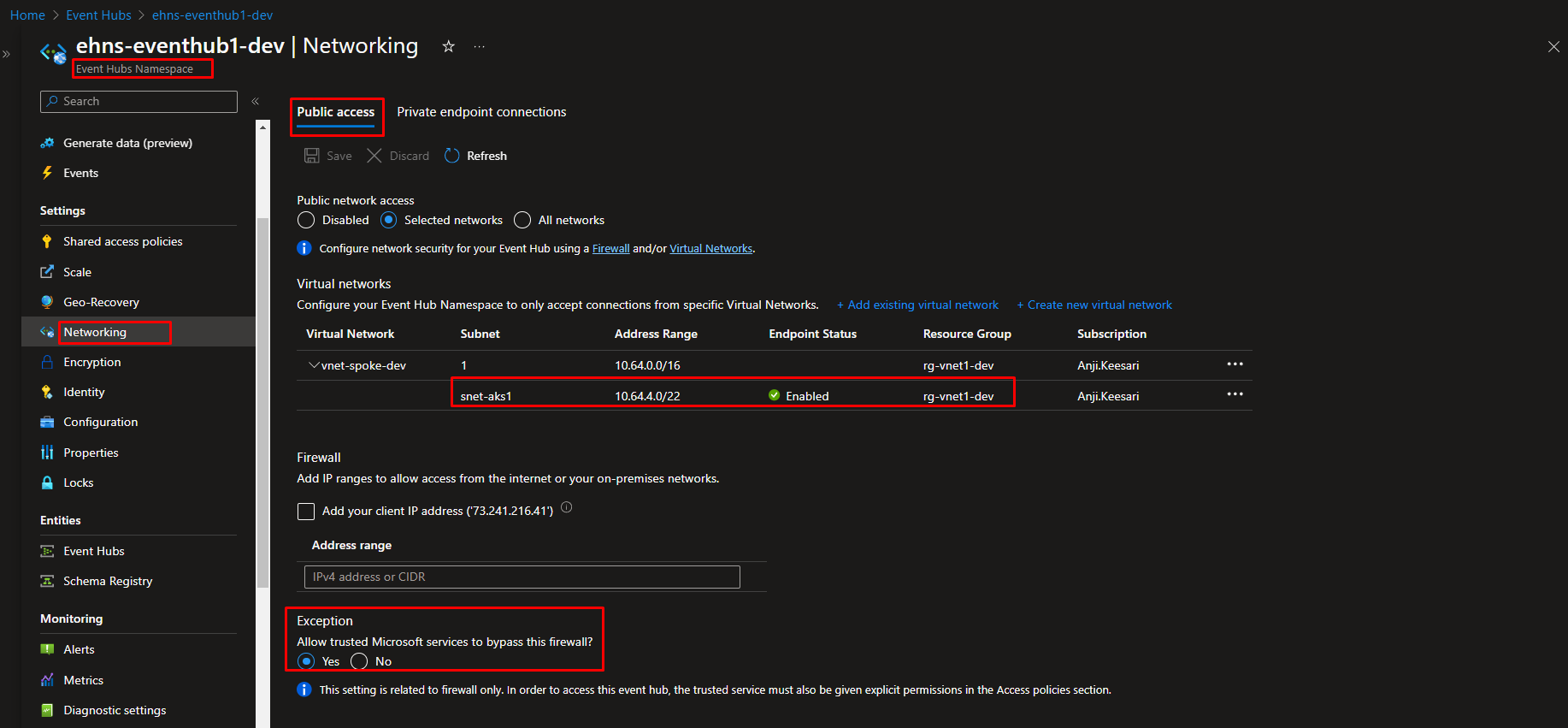The width and height of the screenshot is (1568, 728).
Task: Switch to Private endpoint connections tab
Action: click(x=481, y=112)
